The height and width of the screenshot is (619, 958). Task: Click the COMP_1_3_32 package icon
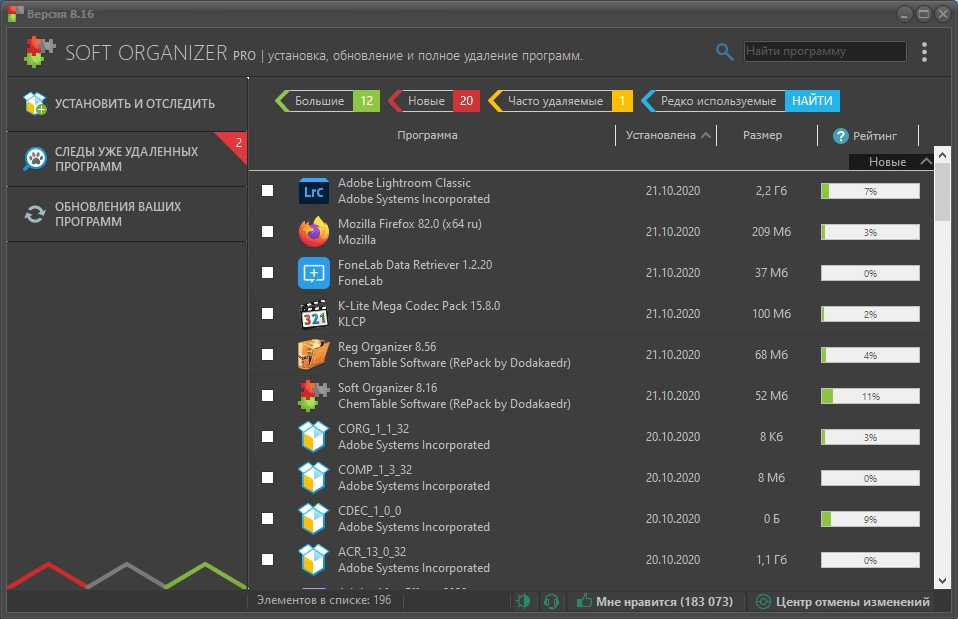(313, 477)
